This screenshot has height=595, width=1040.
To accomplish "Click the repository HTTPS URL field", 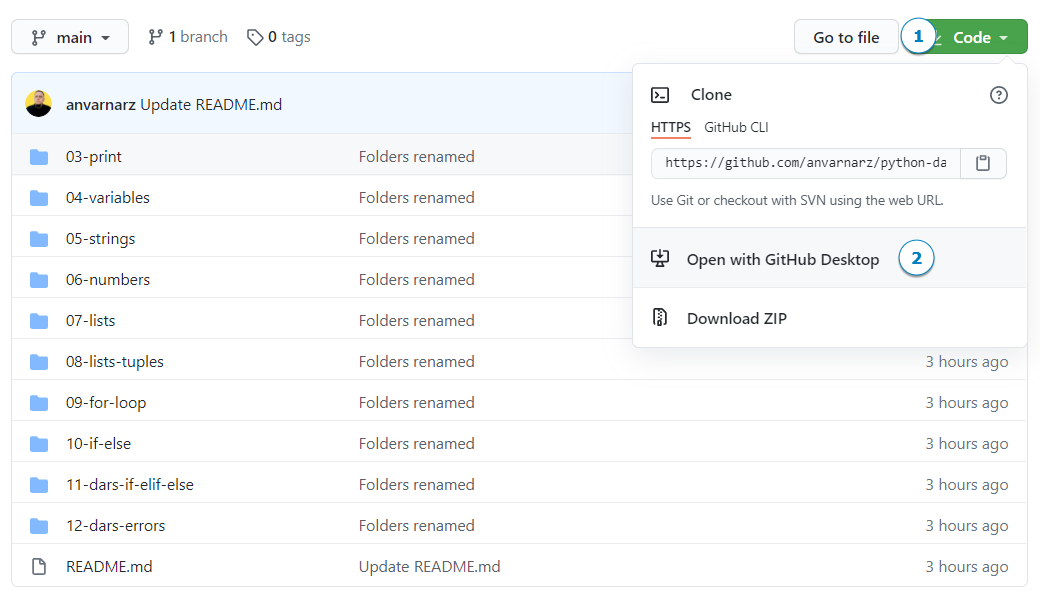I will point(805,163).
